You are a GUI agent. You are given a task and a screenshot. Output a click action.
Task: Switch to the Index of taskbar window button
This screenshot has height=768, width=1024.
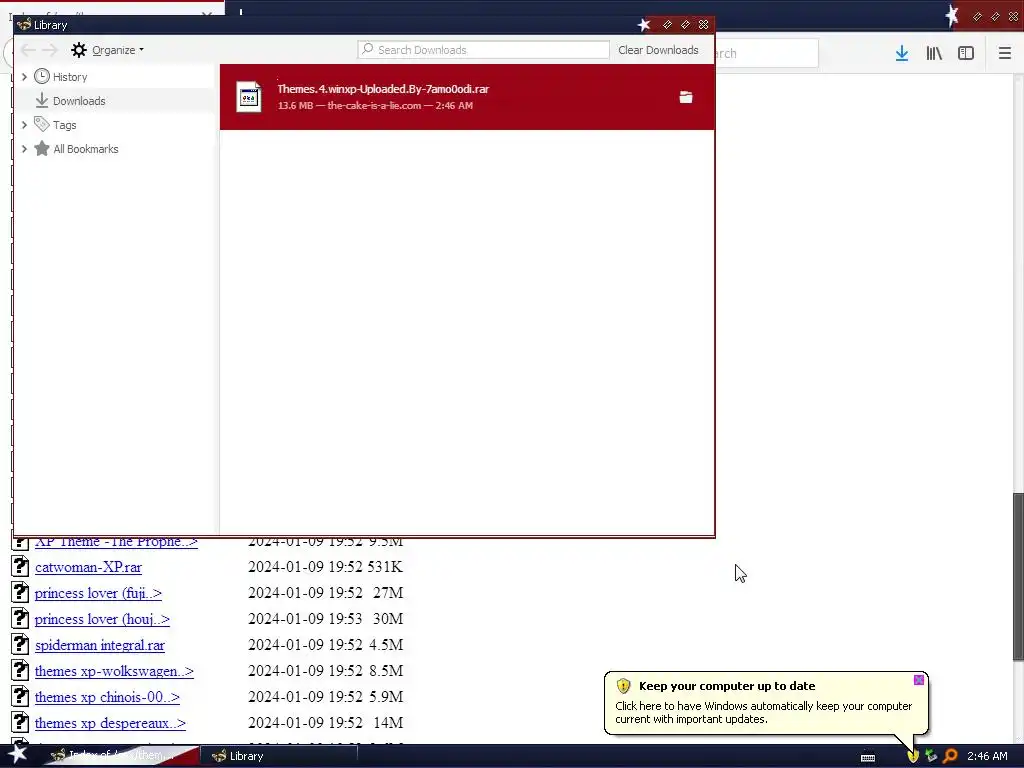tap(121, 756)
